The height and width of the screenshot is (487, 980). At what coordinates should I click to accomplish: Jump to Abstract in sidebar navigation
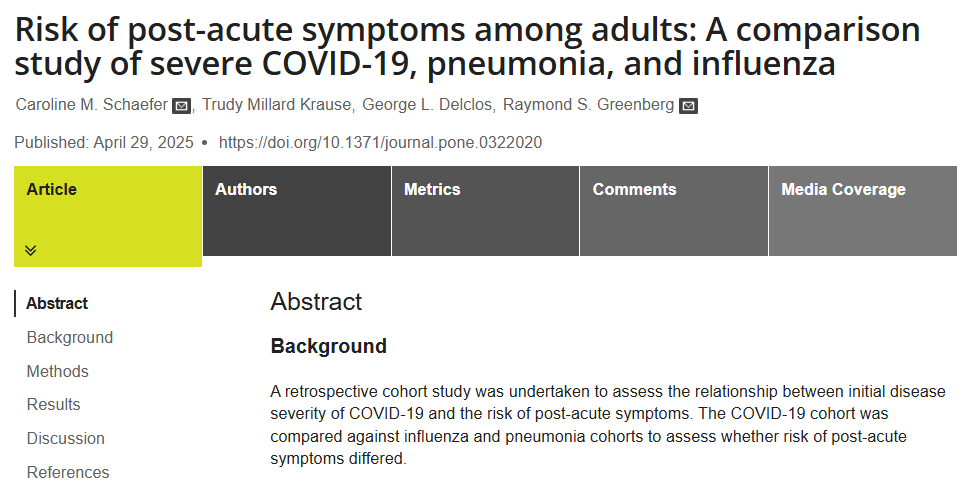[x=57, y=303]
